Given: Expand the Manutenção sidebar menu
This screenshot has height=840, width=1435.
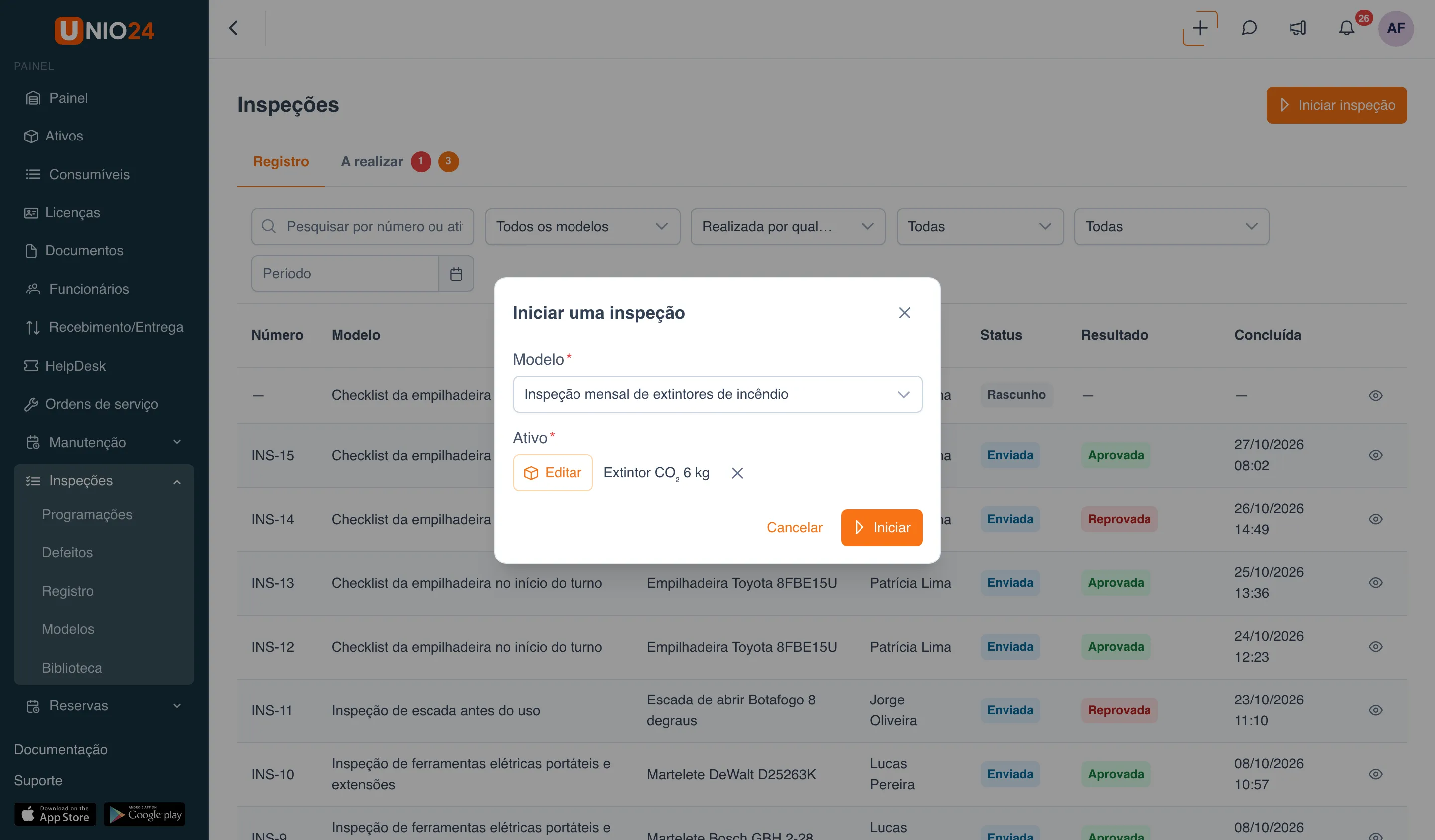Looking at the screenshot, I should 104,442.
